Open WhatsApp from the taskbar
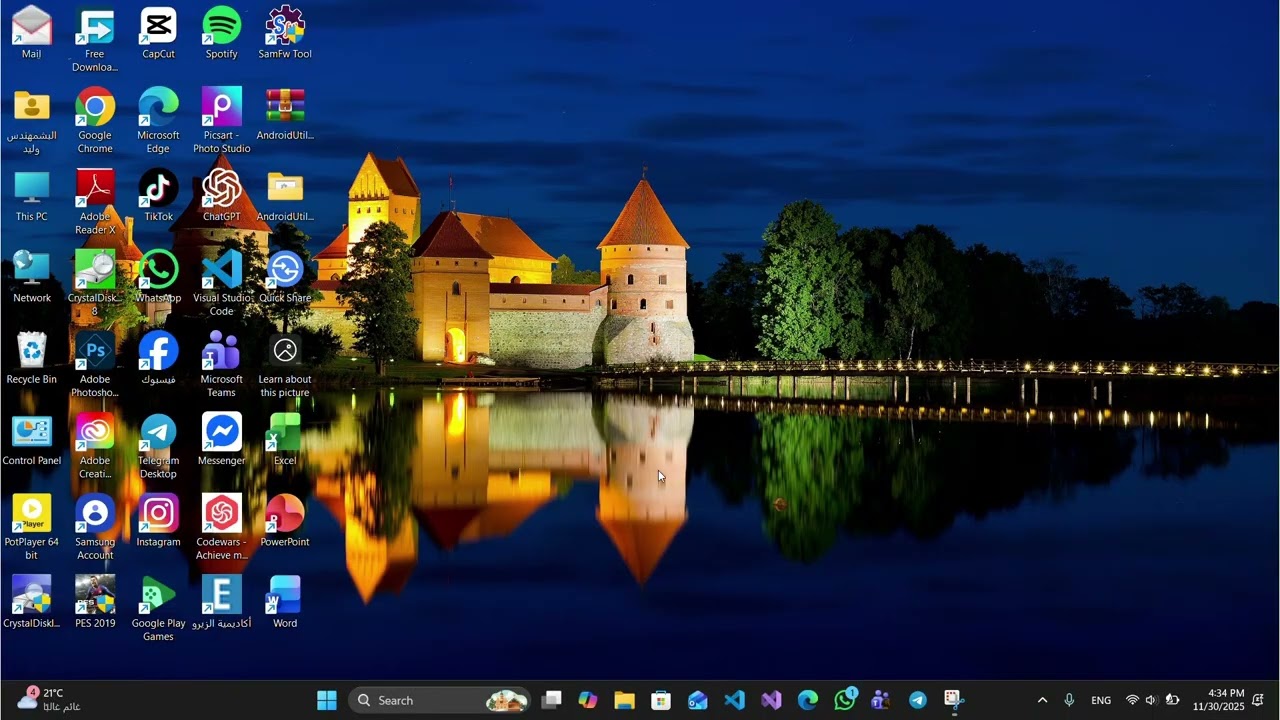 (845, 700)
